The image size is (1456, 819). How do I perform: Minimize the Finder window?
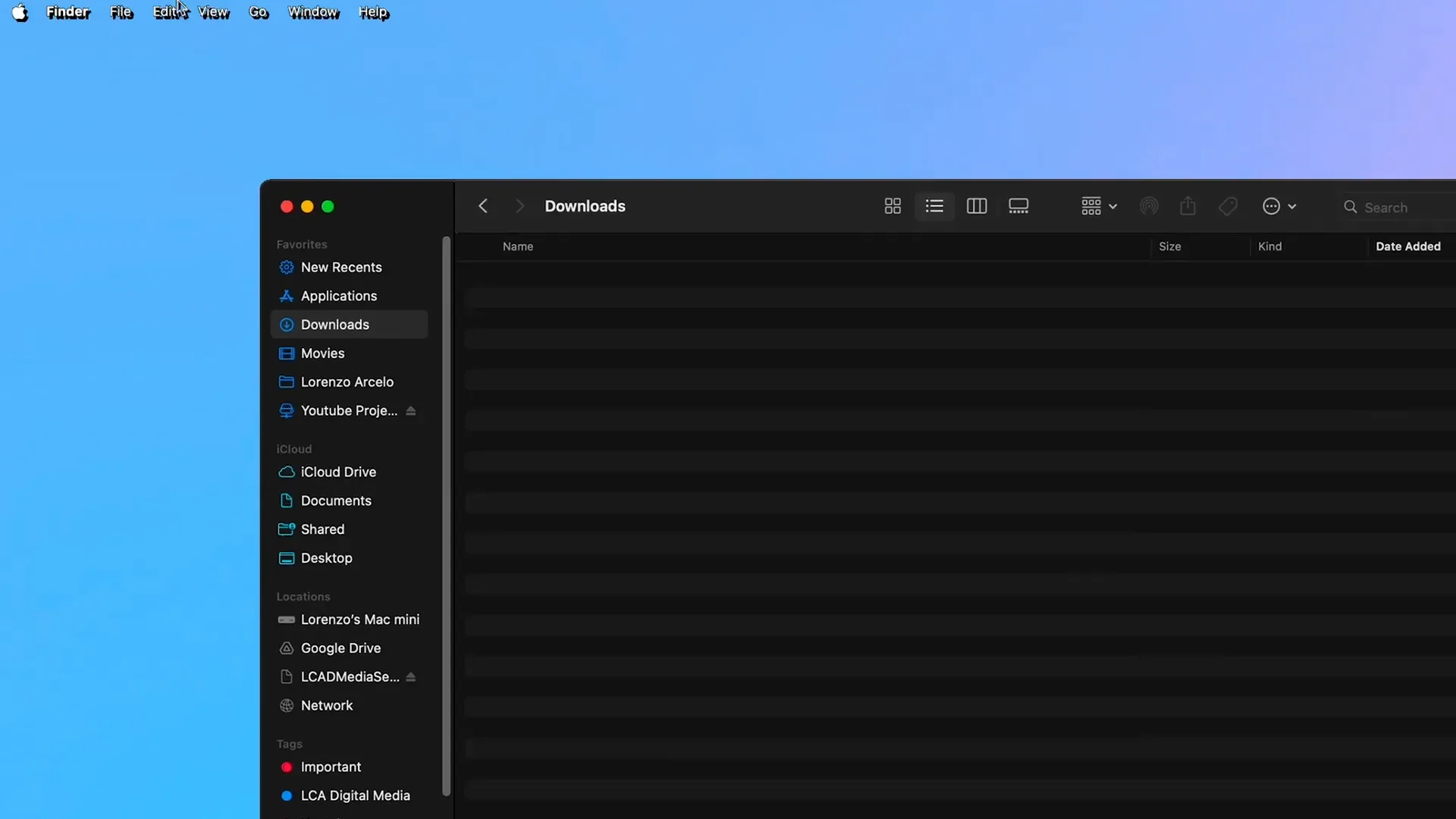(307, 206)
